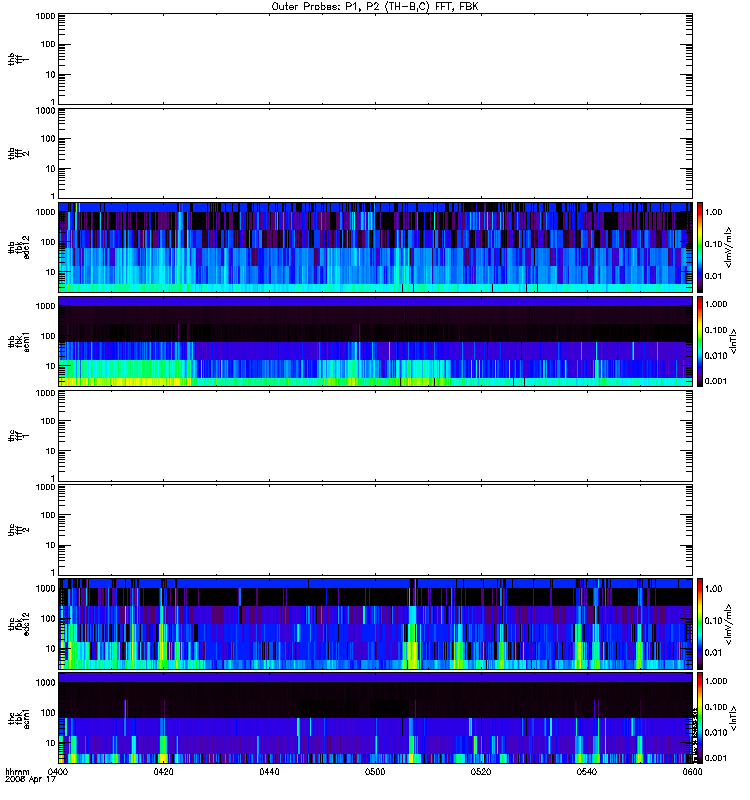Click the 10 tick label of the thc fff 1 panel
Screen dimensions: 750x800
click(51, 451)
